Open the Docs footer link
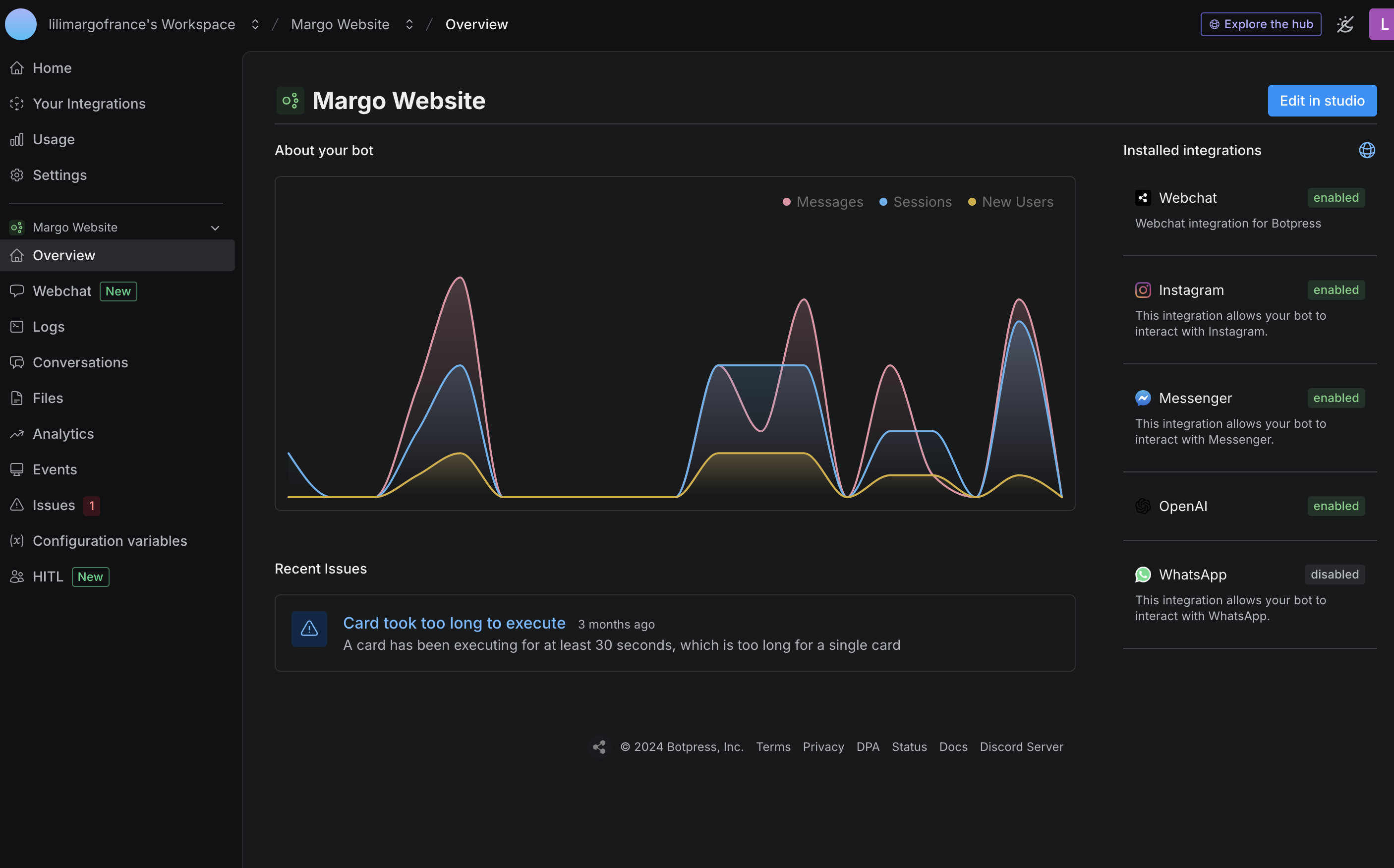The image size is (1394, 868). 953,747
